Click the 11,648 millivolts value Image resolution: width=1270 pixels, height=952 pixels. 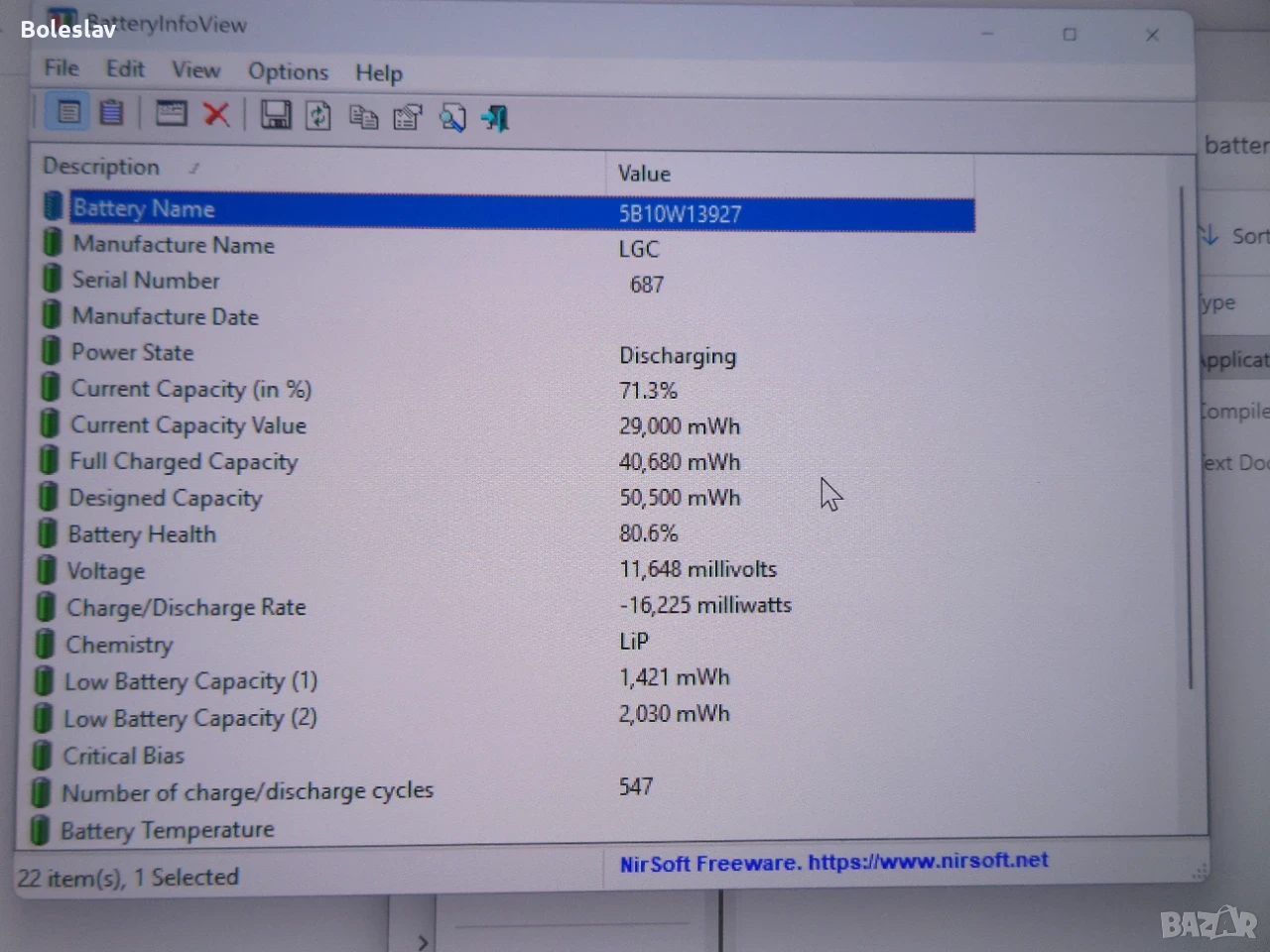tap(698, 569)
